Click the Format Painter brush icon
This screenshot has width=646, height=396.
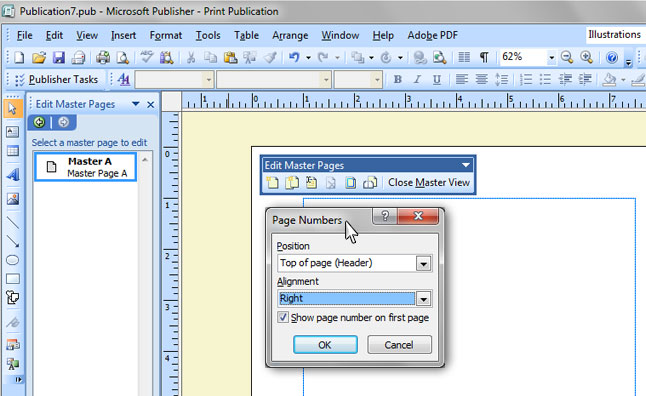click(x=270, y=57)
